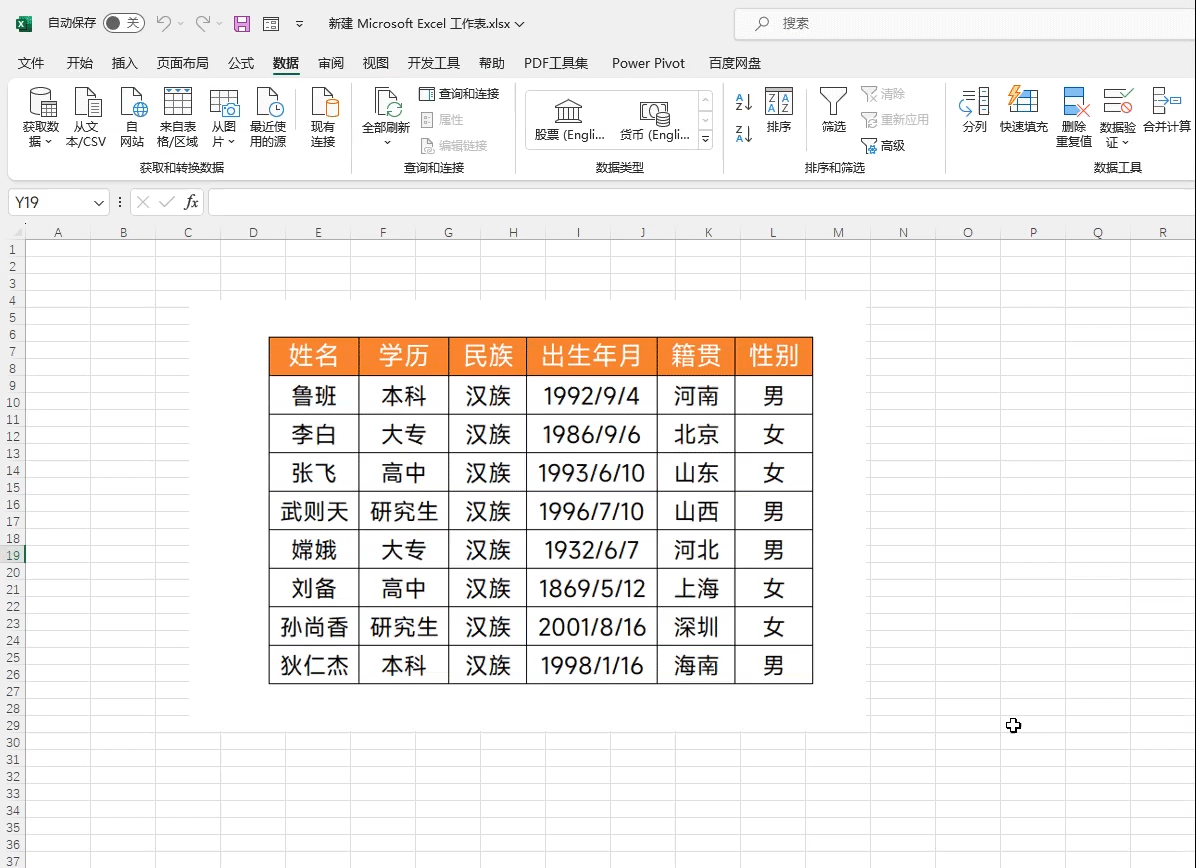Click the Redo arrow icon
Screen dimensions: 1196x868
coord(202,24)
